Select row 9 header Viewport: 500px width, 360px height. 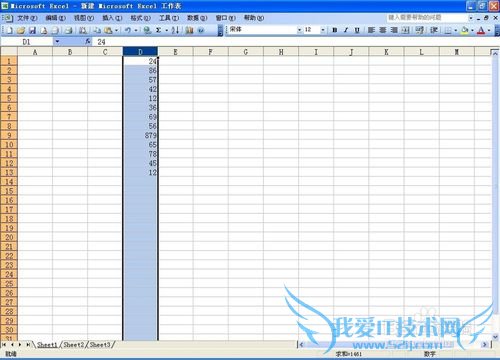[x=9, y=135]
